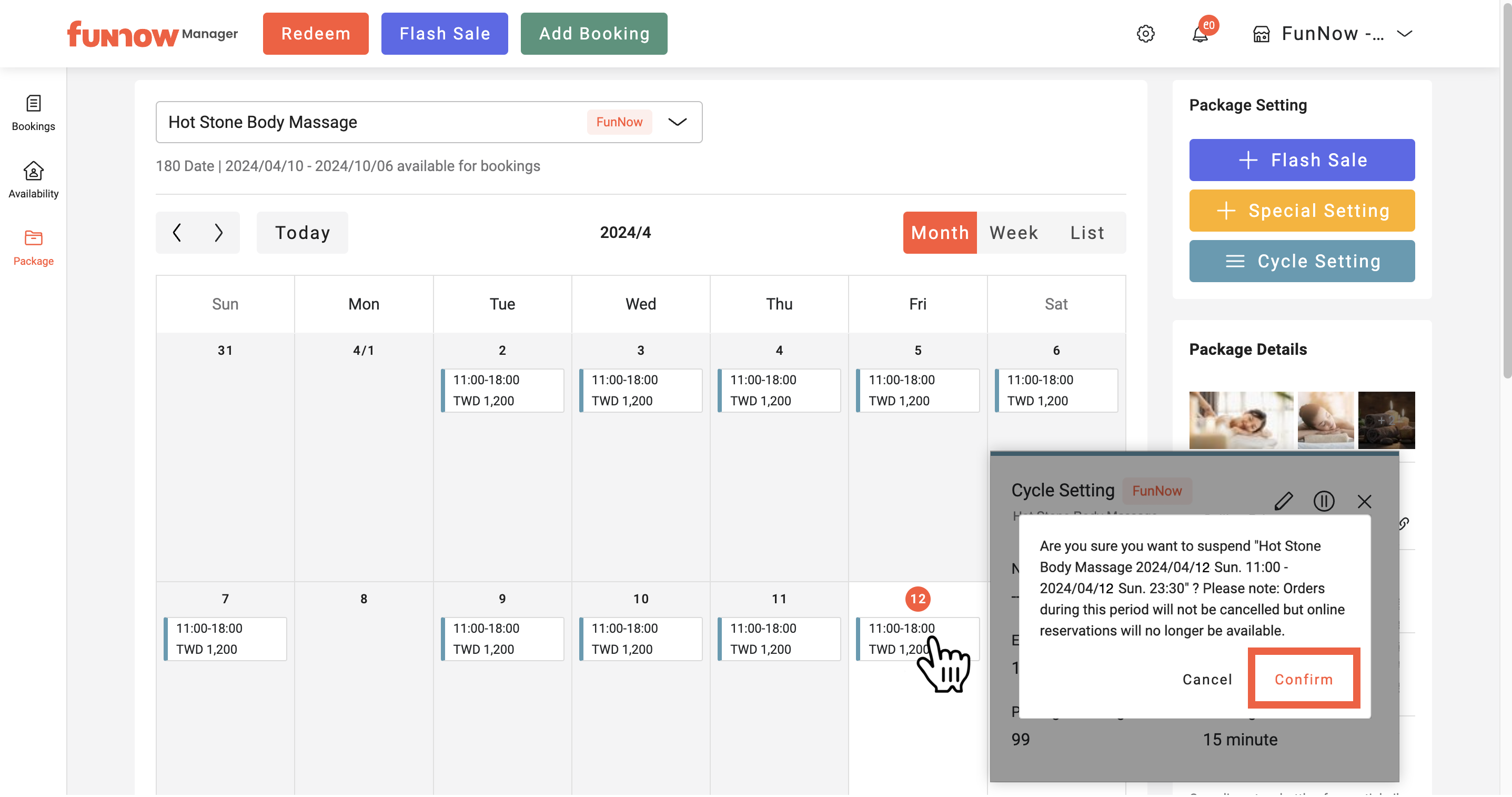Select the April 4 11:00-18:00 slot

click(779, 391)
